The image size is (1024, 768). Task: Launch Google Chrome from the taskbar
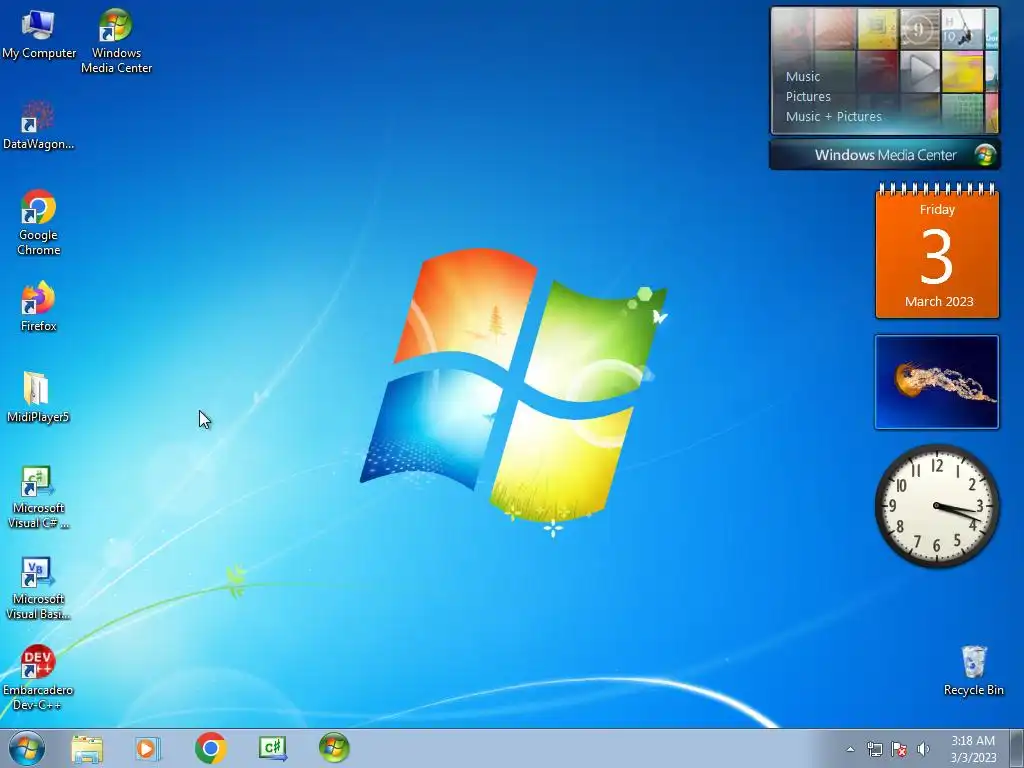[x=210, y=748]
